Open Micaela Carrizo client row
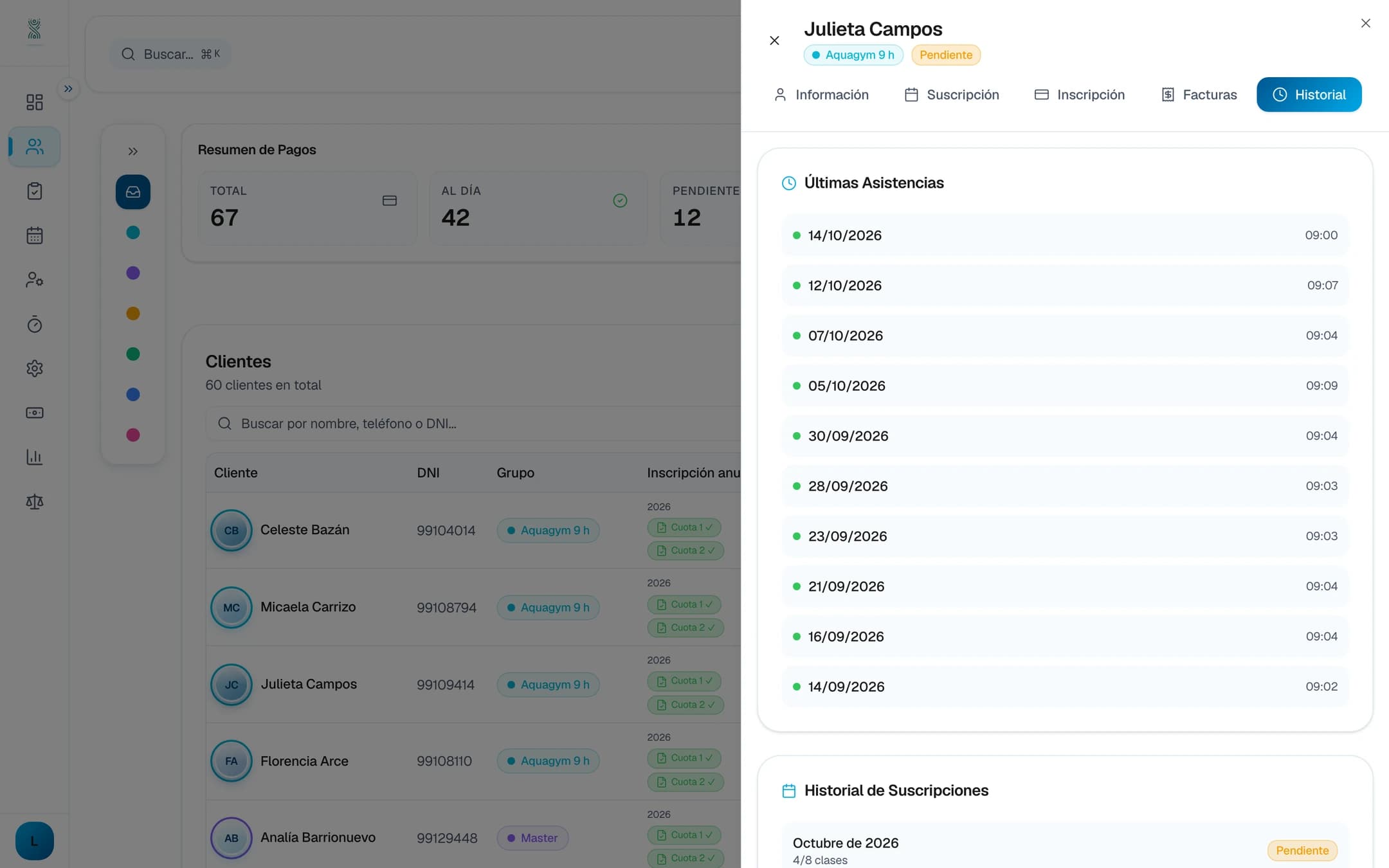1389x868 pixels. [473, 608]
